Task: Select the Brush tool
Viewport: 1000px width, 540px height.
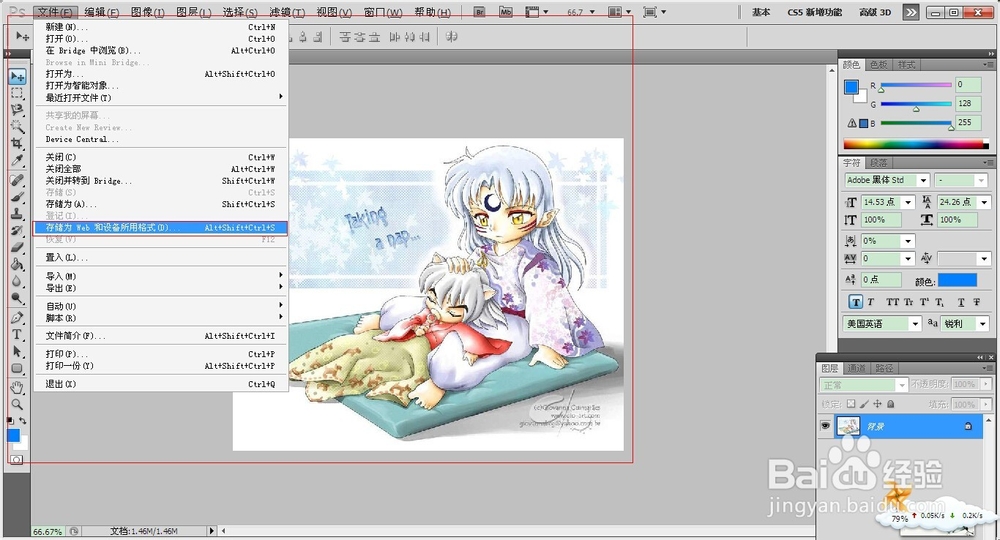Action: point(17,196)
